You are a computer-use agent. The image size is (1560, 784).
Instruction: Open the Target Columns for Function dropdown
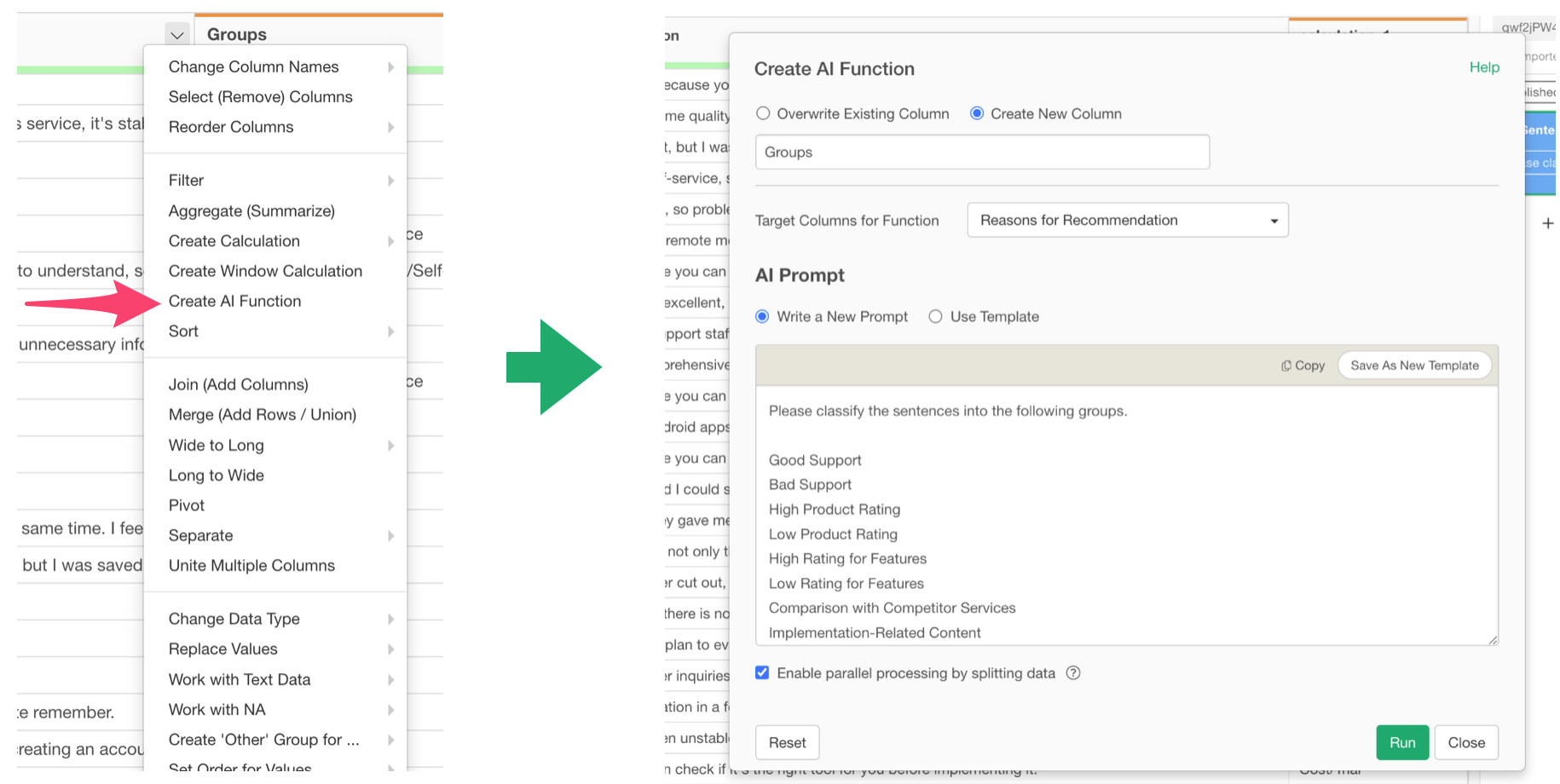pyautogui.click(x=1128, y=221)
